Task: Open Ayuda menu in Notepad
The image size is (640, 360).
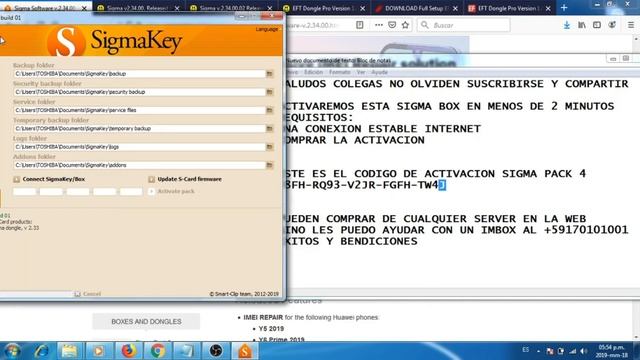Action: point(379,72)
